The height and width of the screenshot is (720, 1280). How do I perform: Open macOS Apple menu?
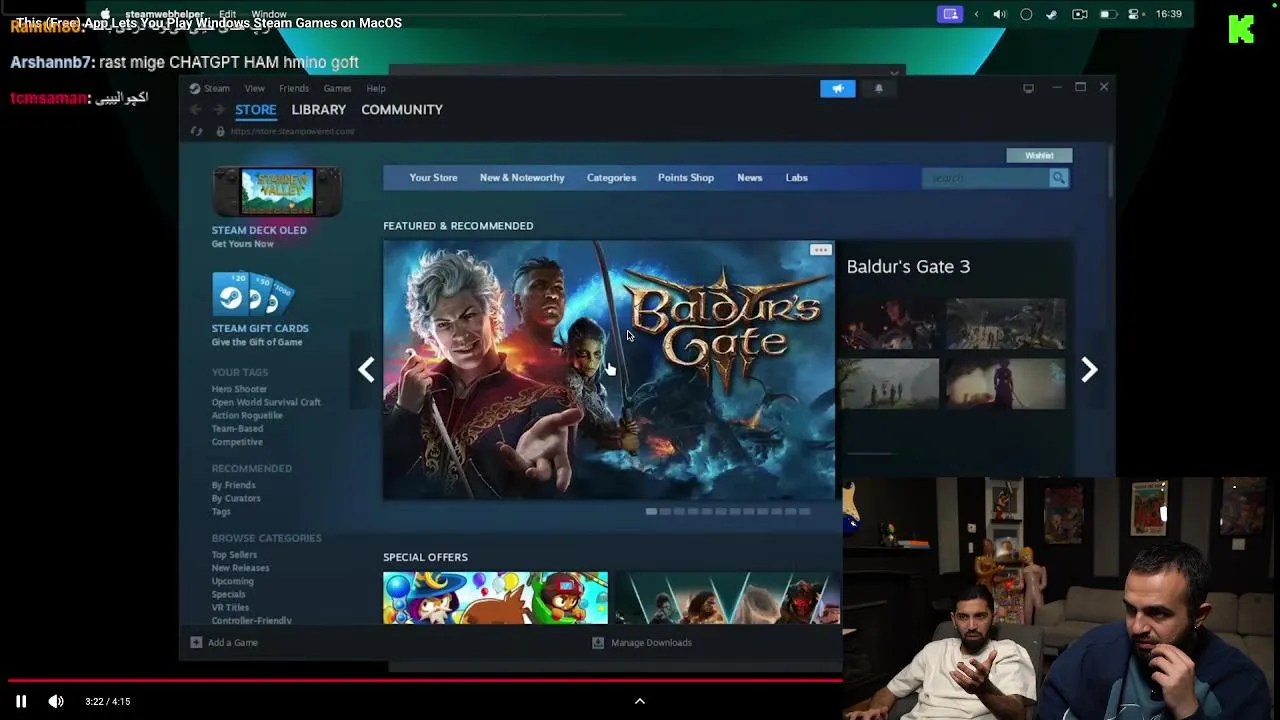[105, 15]
